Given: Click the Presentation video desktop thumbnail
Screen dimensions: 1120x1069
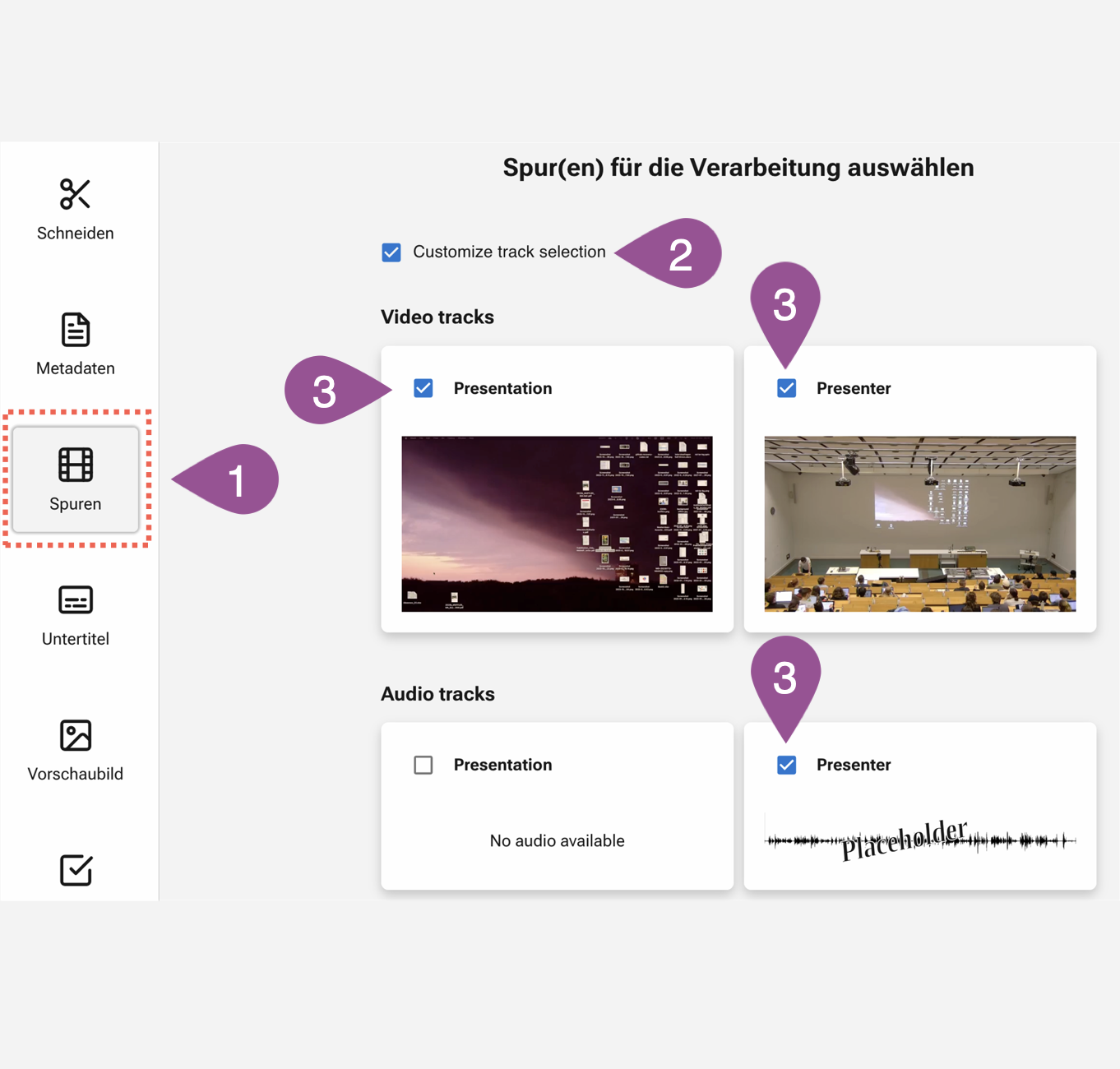Looking at the screenshot, I should pos(557,524).
